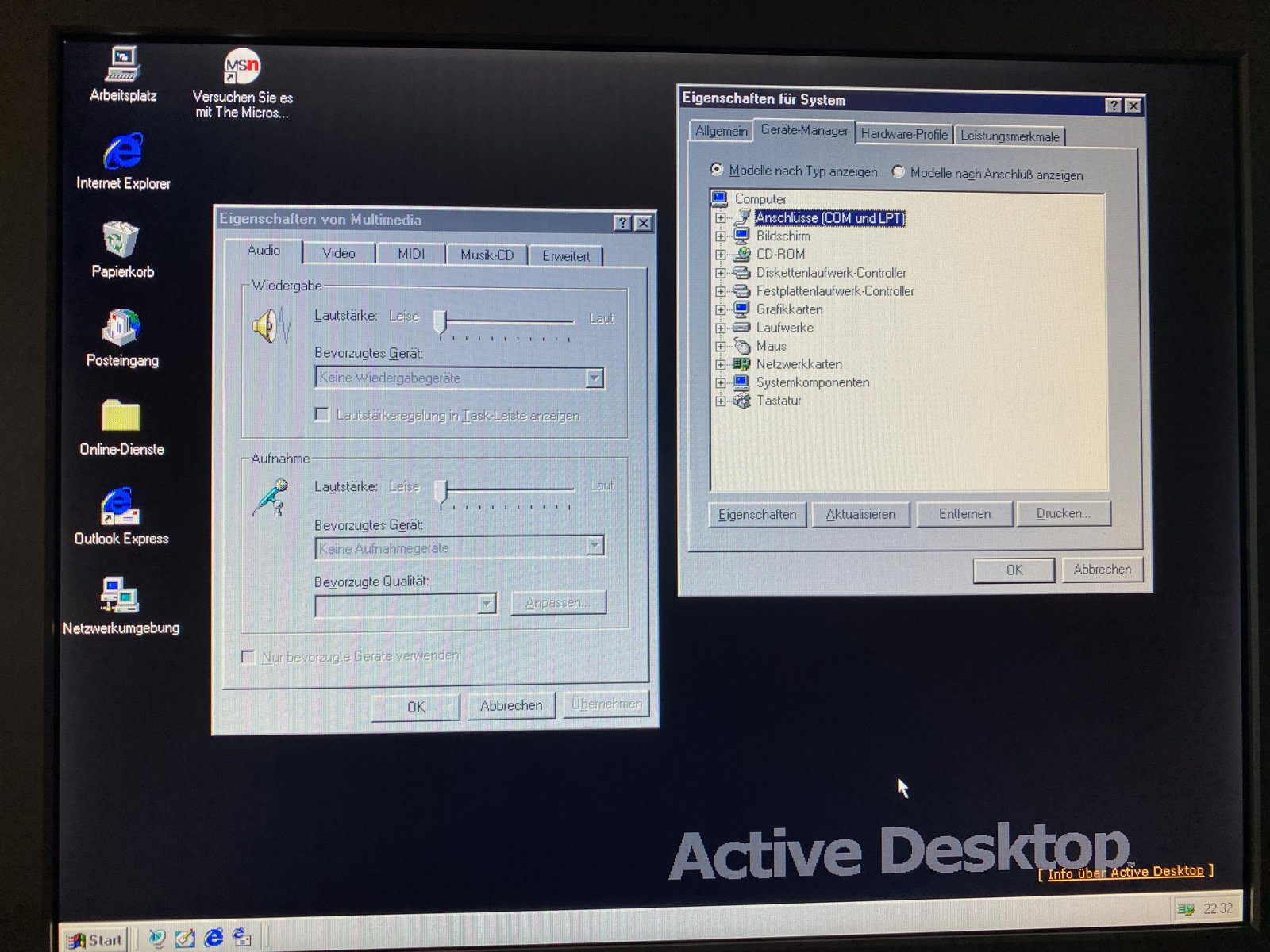
Task: Switch to the Allgemein tab
Action: 721,131
